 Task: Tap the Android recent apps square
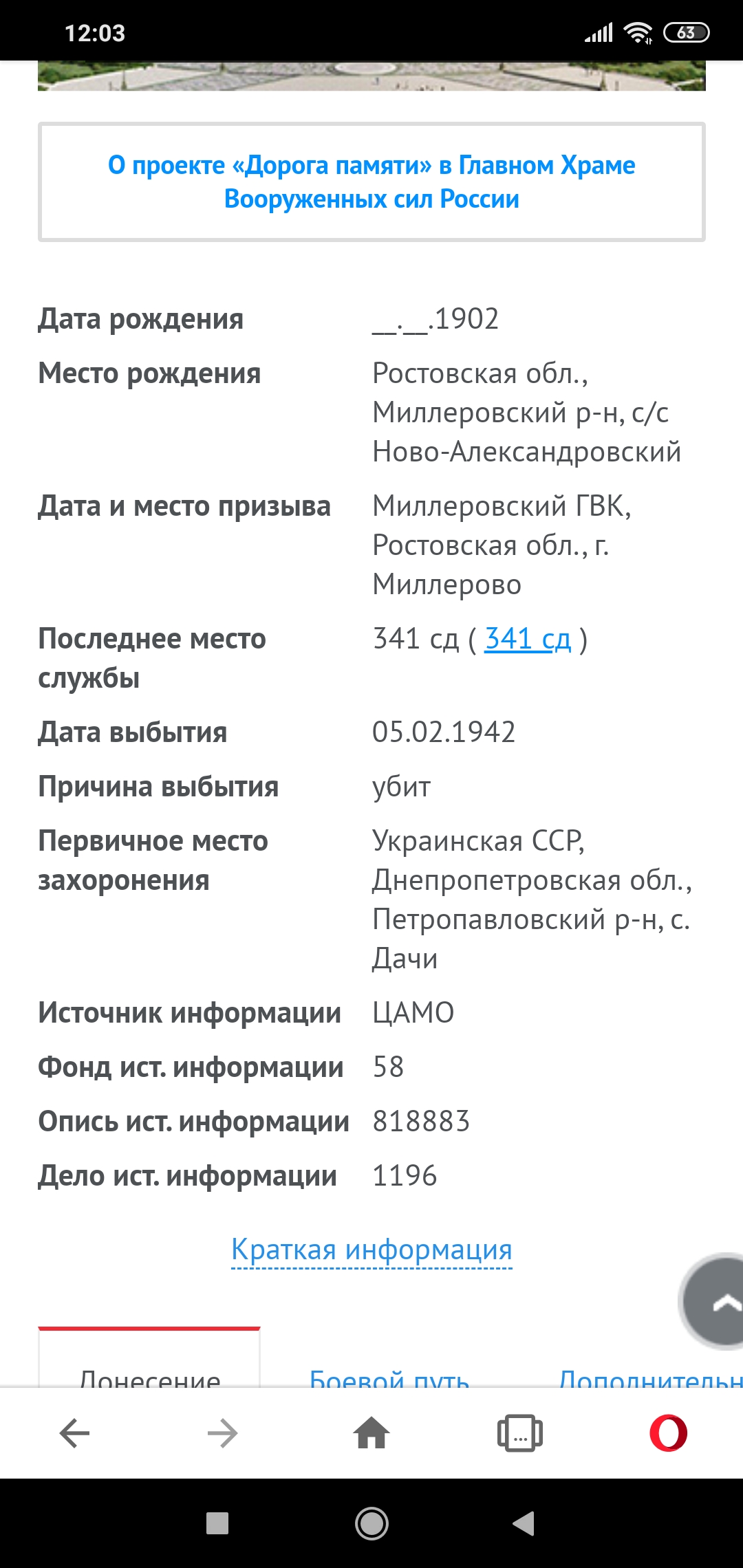pos(217,1523)
